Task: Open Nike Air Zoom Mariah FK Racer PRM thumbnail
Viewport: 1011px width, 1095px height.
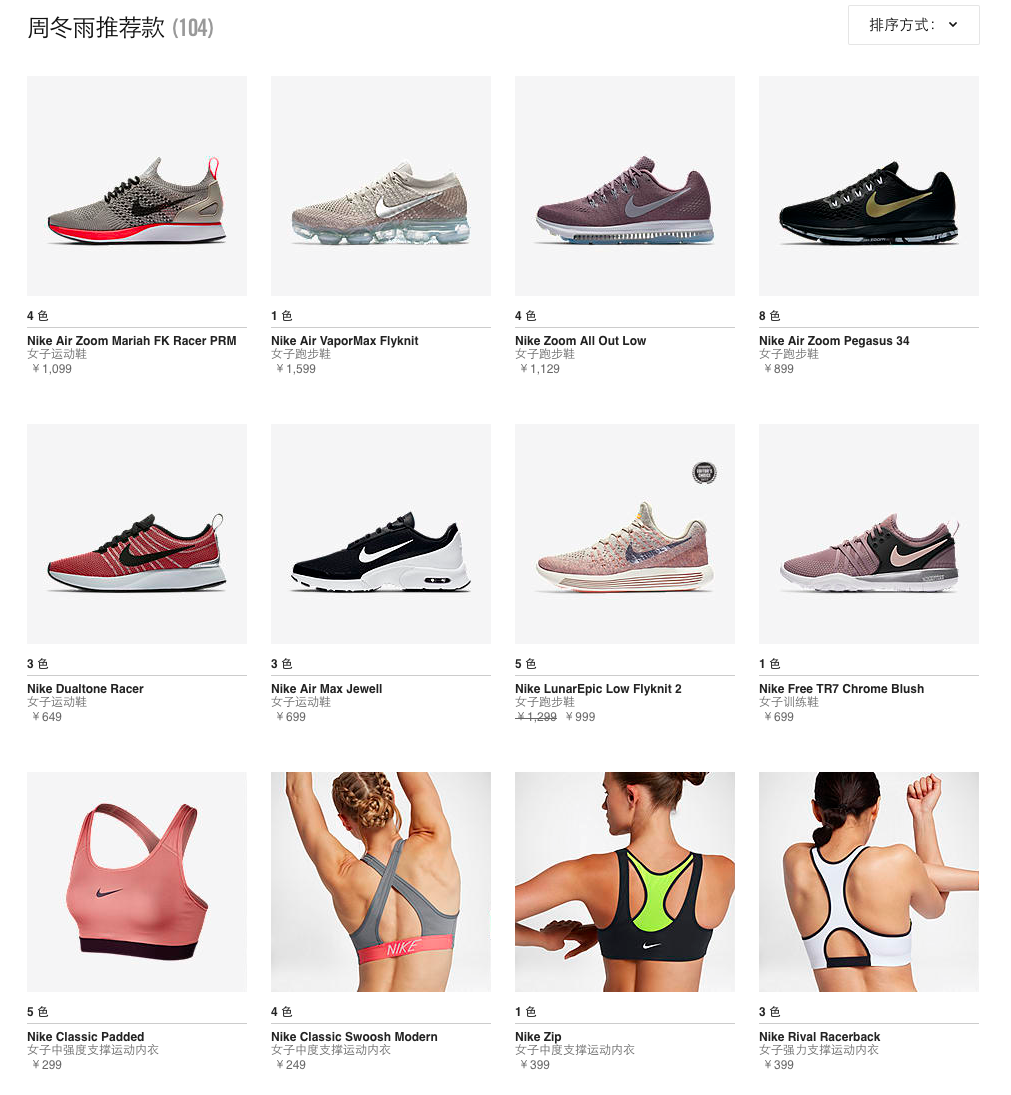Action: click(137, 186)
